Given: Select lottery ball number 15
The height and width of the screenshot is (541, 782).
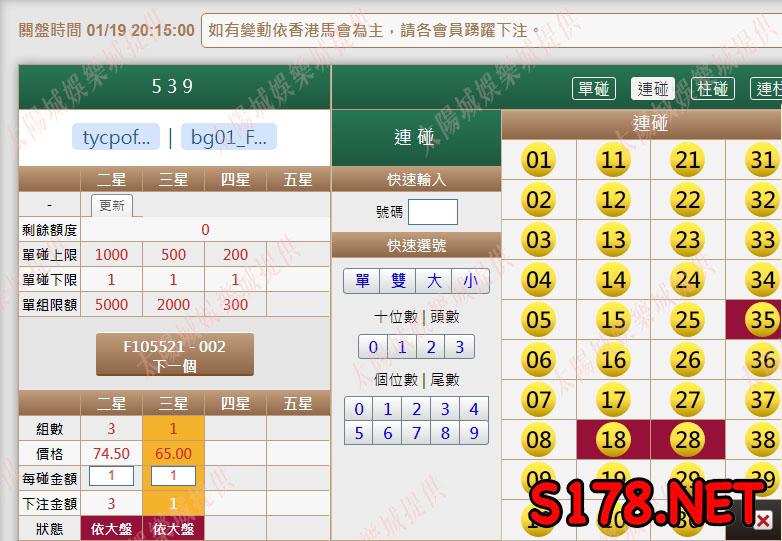Looking at the screenshot, I should (x=613, y=320).
